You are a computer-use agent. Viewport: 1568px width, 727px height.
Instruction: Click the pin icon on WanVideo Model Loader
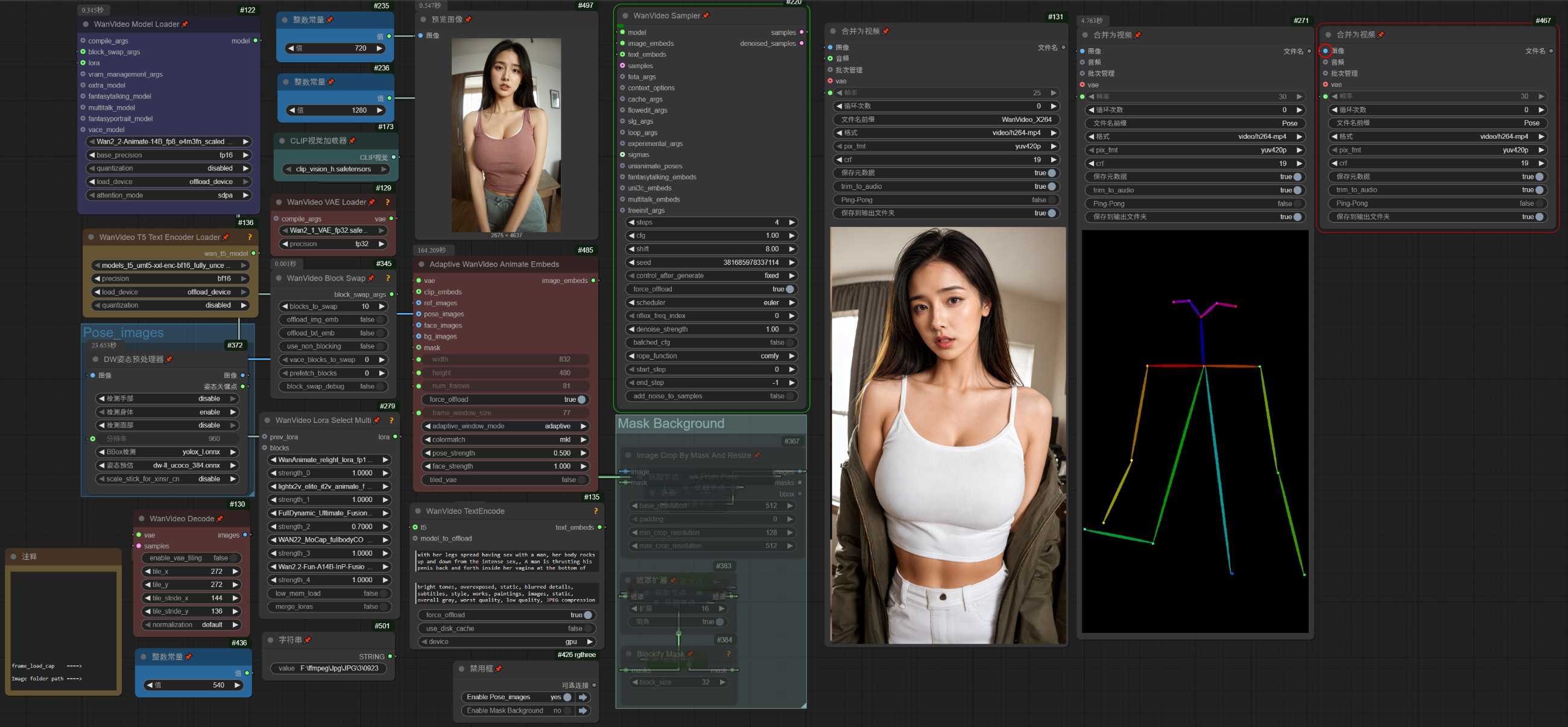[x=185, y=24]
